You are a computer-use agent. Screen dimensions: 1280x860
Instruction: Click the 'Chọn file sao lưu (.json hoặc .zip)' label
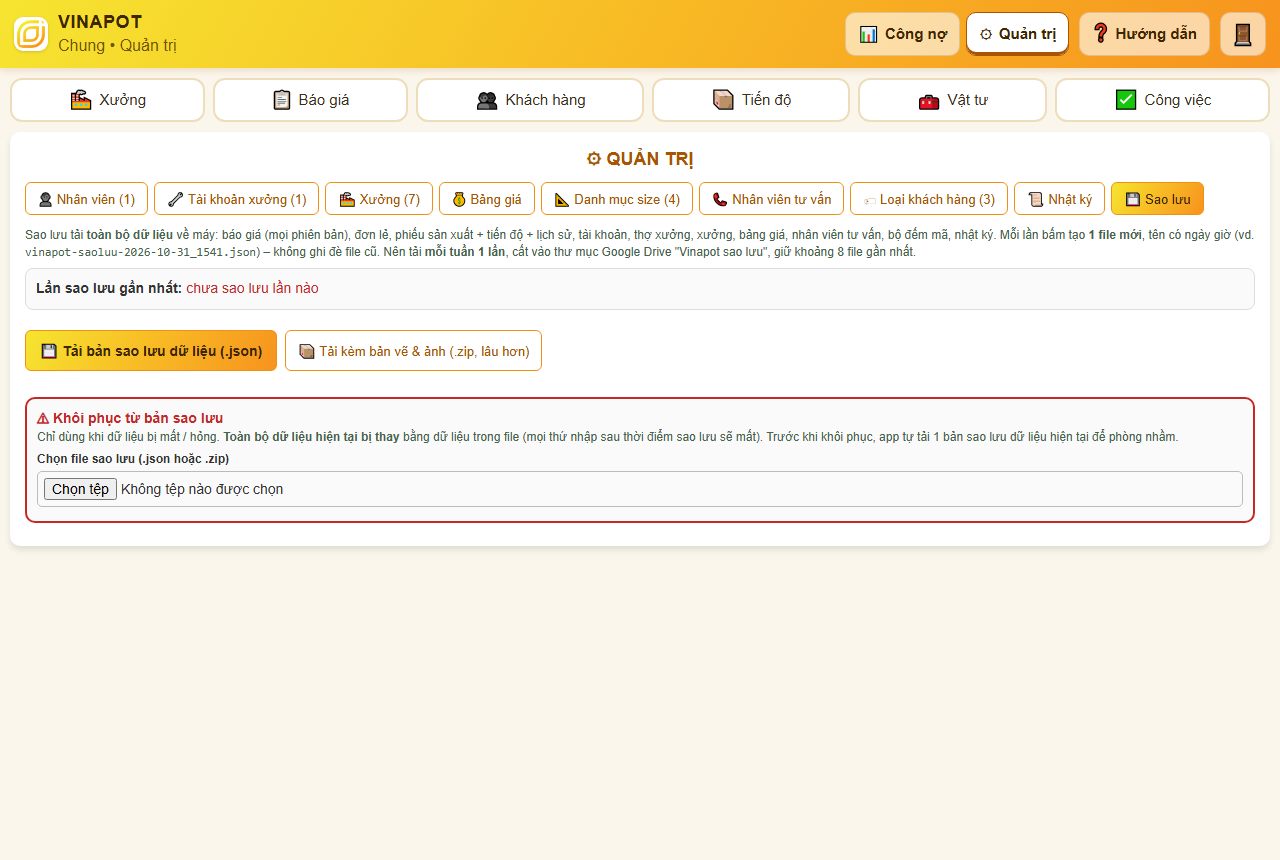[x=133, y=459]
